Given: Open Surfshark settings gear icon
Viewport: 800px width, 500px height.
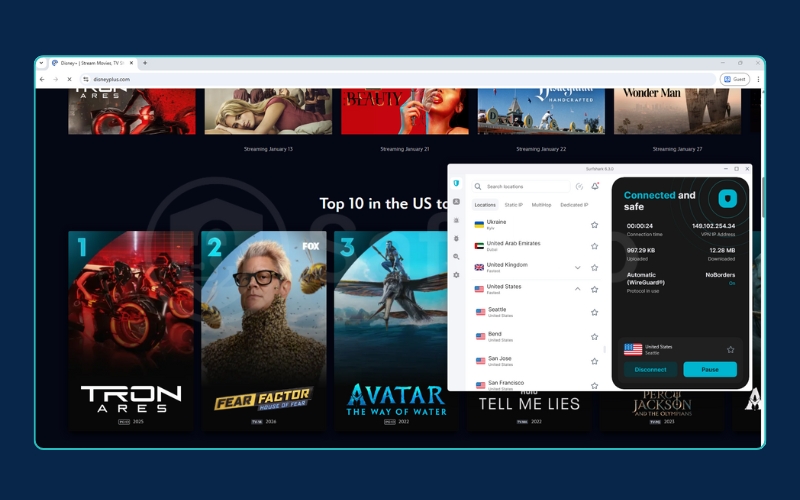Looking at the screenshot, I should (x=456, y=275).
